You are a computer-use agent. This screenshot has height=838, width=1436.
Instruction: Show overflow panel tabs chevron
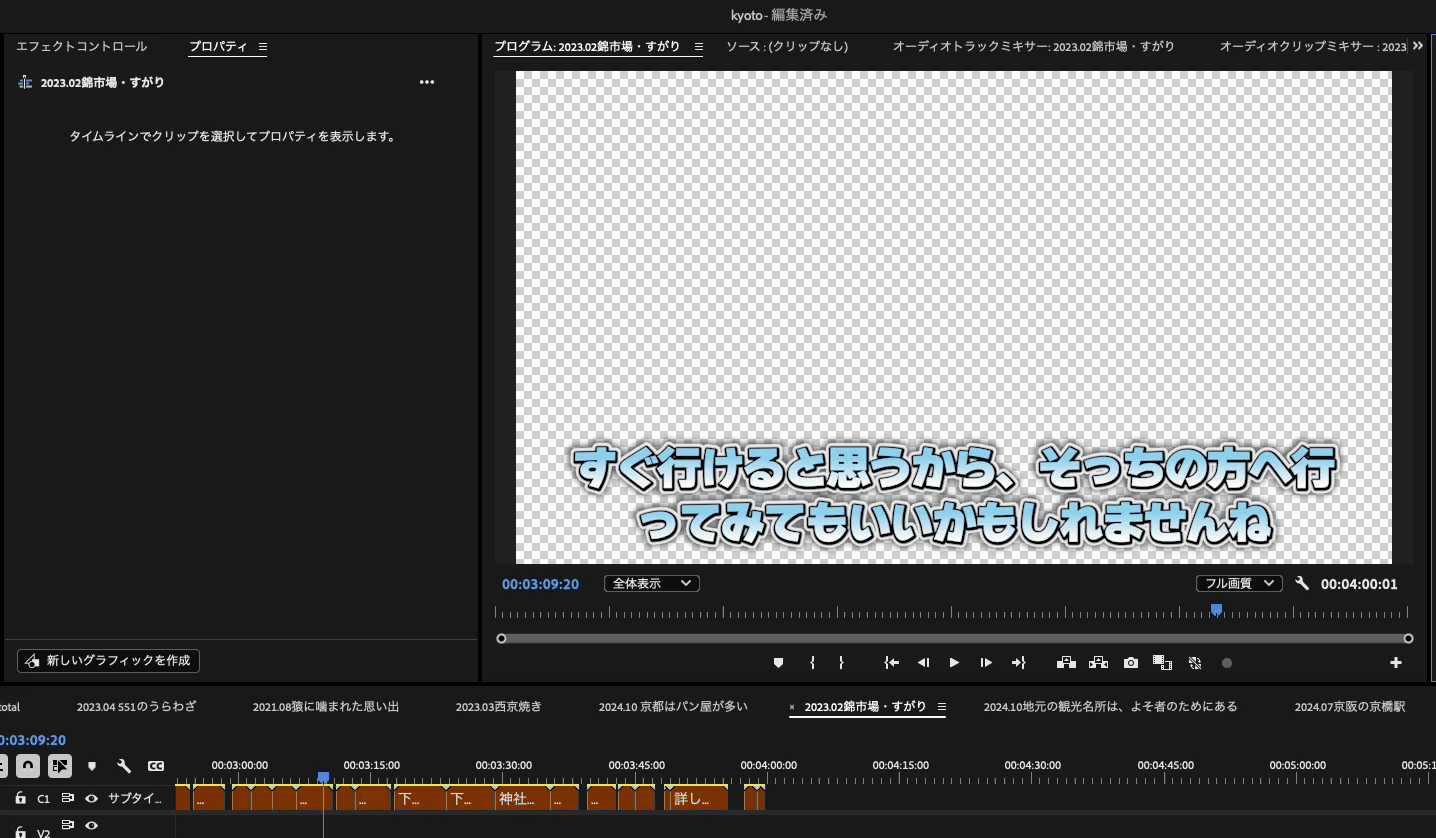tap(1417, 46)
